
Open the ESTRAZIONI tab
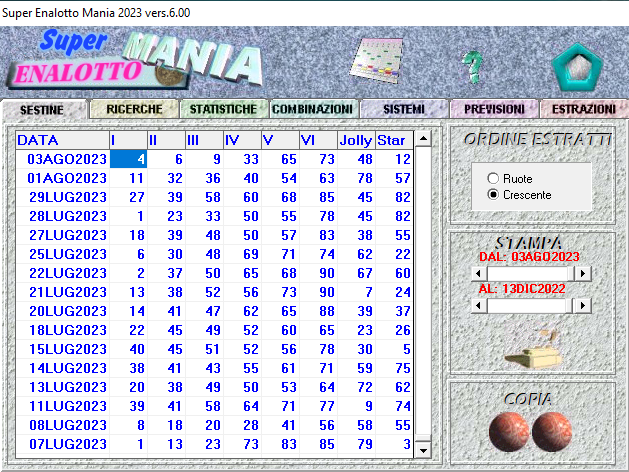584,109
